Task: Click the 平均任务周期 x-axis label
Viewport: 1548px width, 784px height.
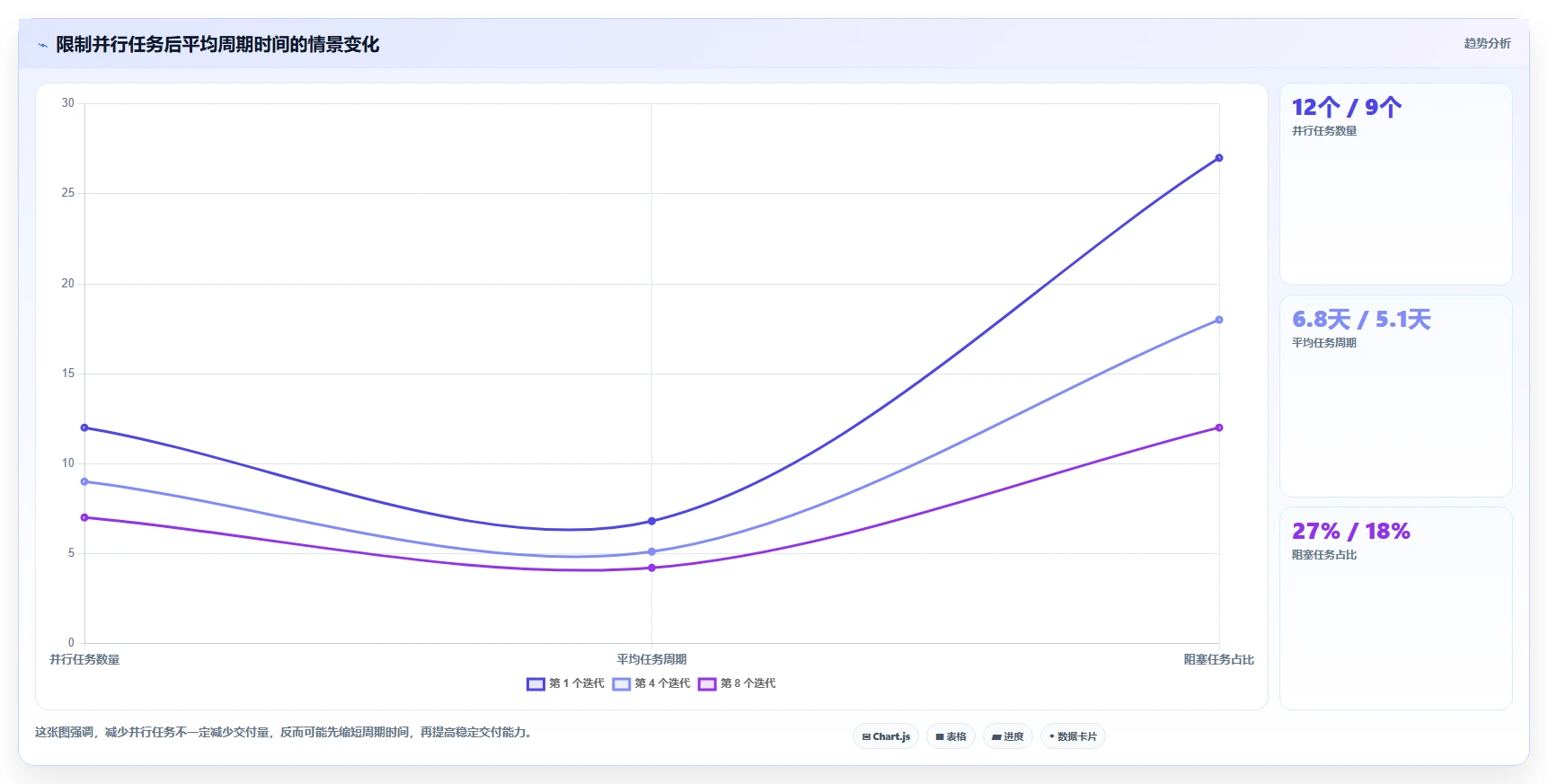Action: point(652,659)
